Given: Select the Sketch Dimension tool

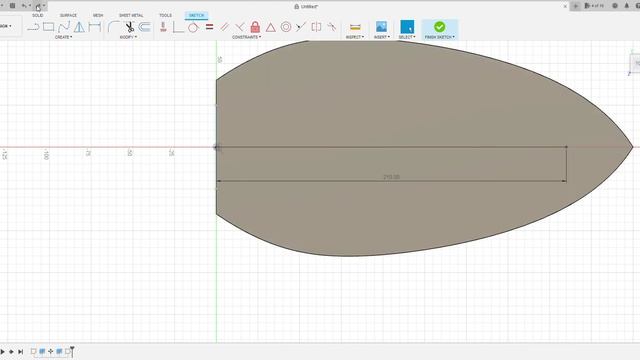Looking at the screenshot, I should point(95,27).
